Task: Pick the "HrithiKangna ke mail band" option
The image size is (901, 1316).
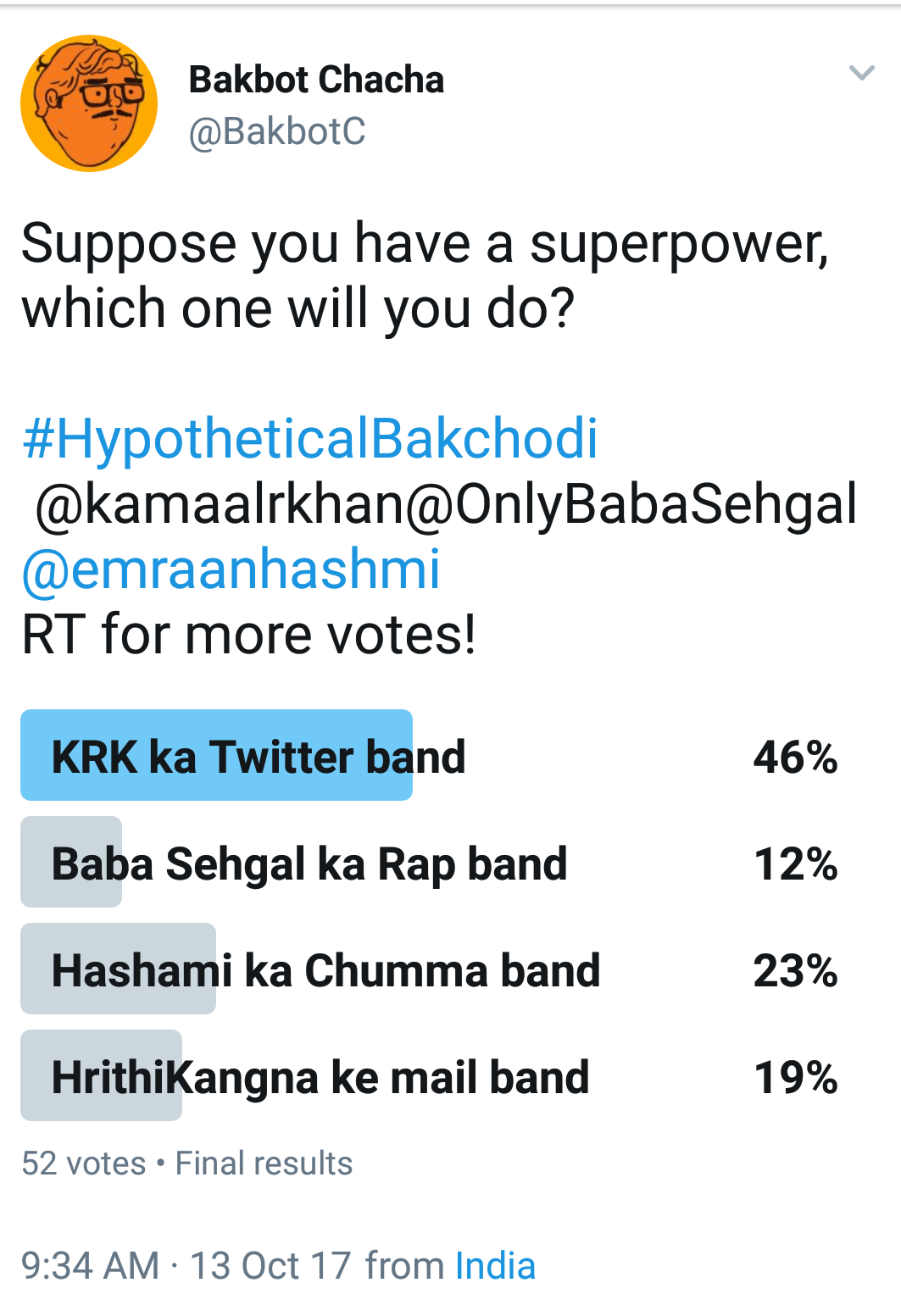Action: pyautogui.click(x=320, y=1077)
